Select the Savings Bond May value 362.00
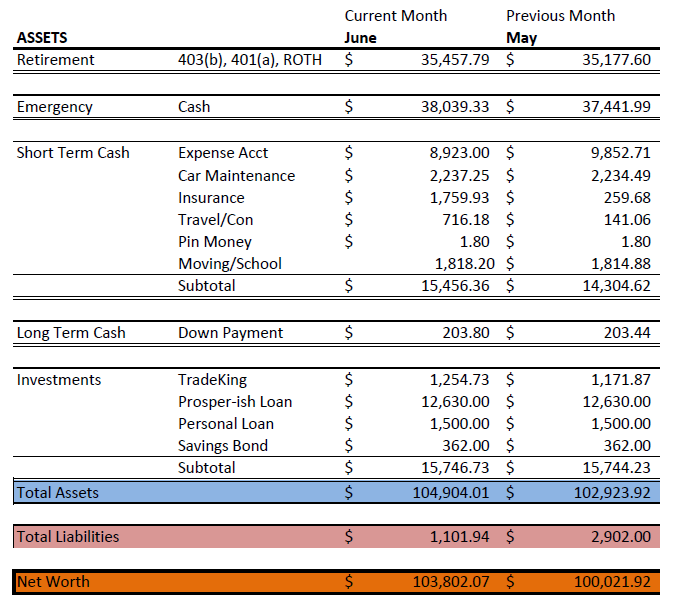 (627, 446)
